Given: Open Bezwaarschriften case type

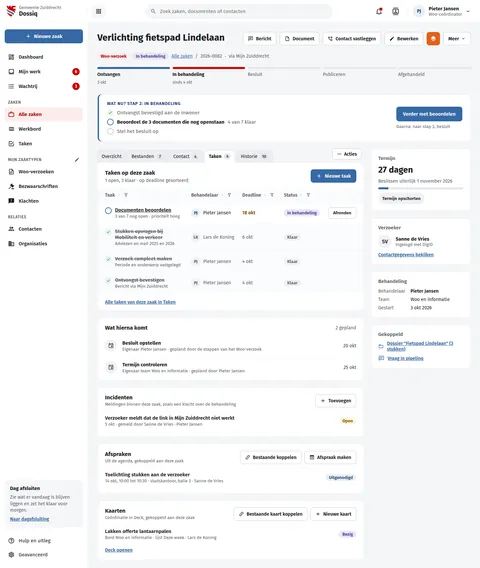Looking at the screenshot, I should pyautogui.click(x=43, y=186).
